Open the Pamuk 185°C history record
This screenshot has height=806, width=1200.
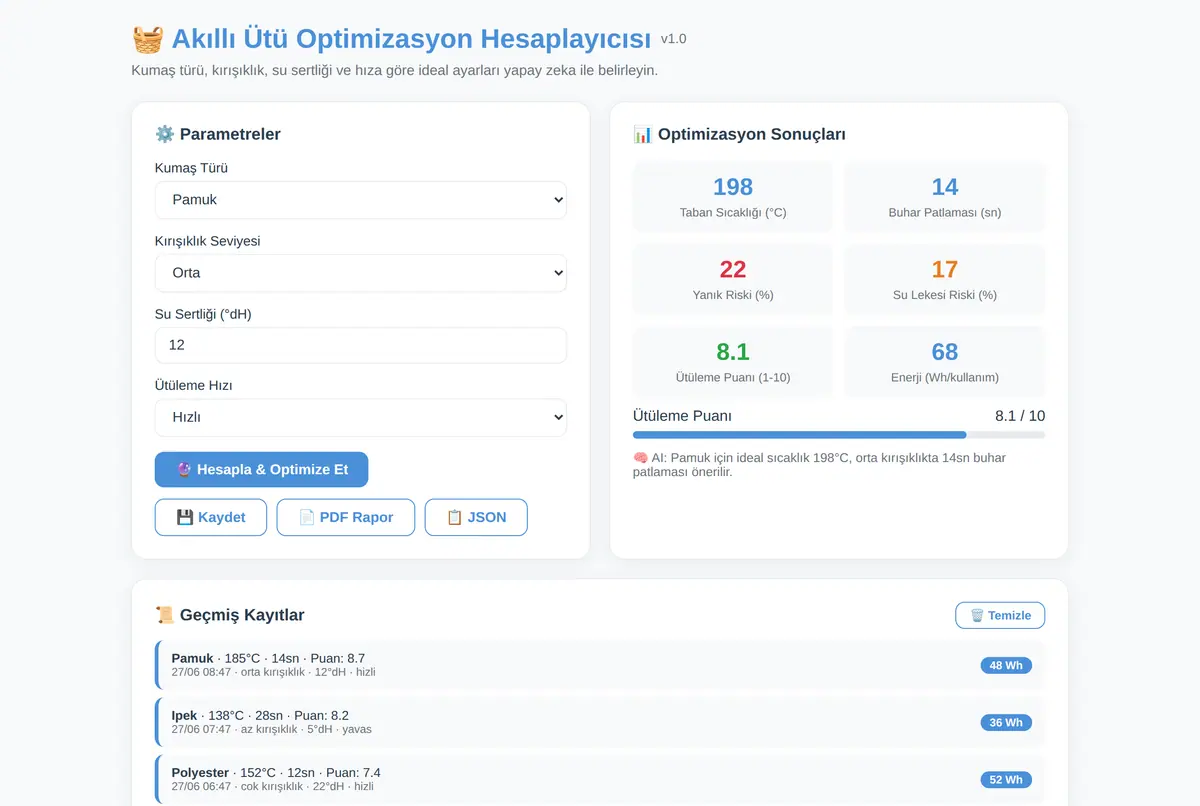(600, 665)
